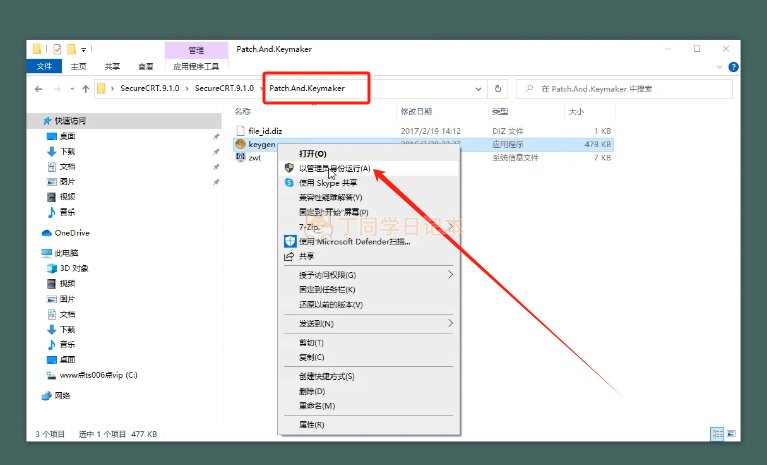Select 使用 Skype 共享 menu entry
The width and height of the screenshot is (767, 465).
[x=369, y=183]
